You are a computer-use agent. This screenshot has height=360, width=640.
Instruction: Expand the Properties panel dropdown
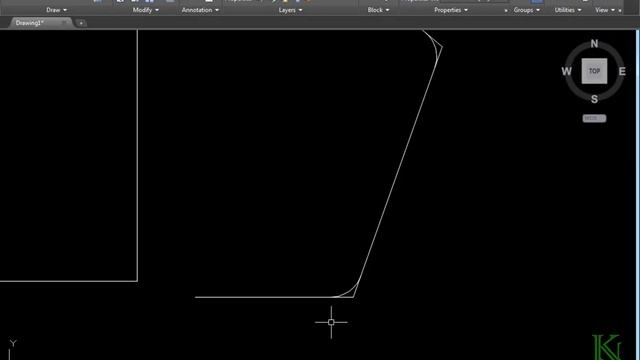(x=451, y=10)
